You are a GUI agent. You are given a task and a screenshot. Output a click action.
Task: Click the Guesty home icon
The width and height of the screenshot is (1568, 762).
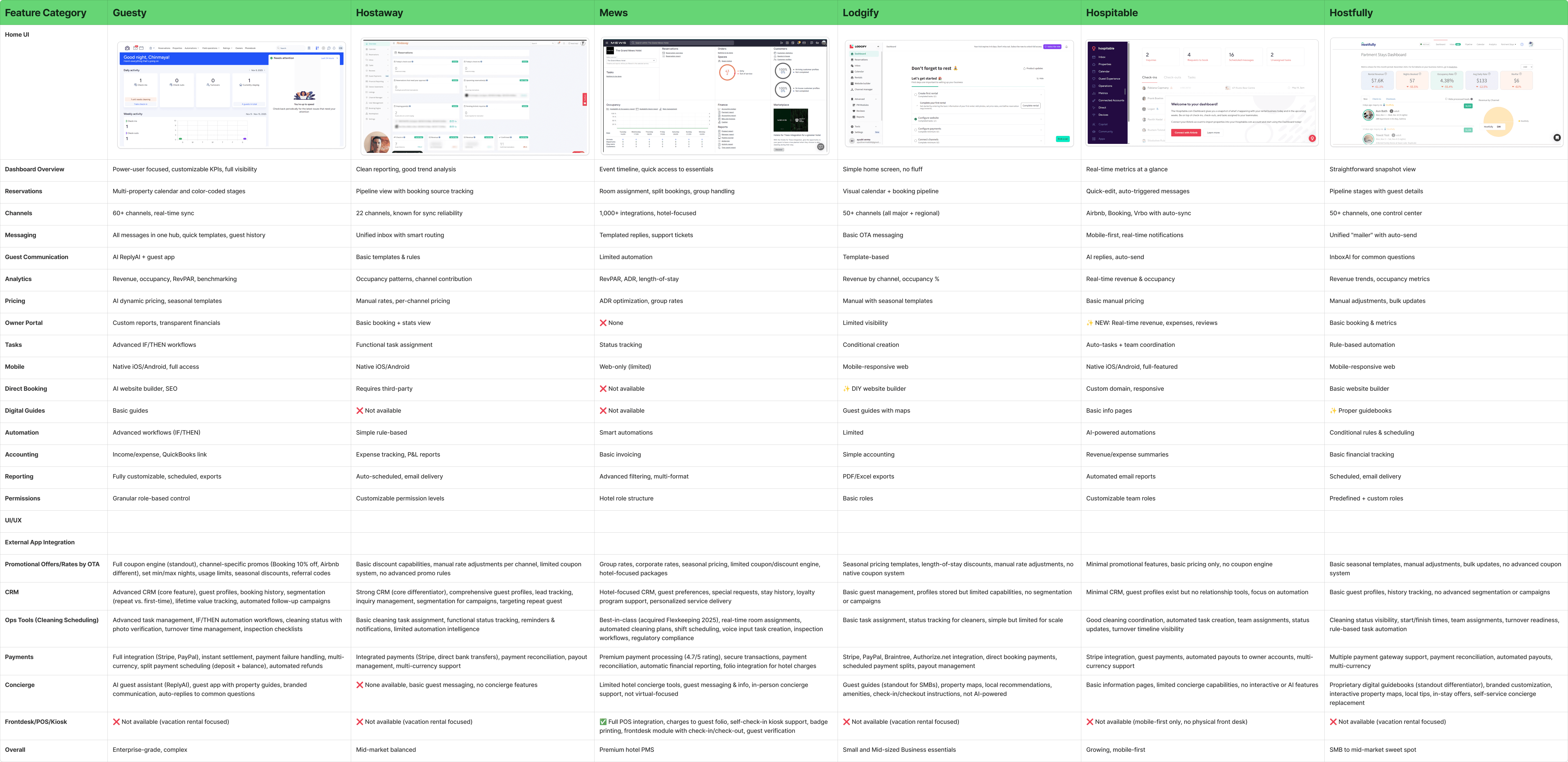click(x=127, y=48)
